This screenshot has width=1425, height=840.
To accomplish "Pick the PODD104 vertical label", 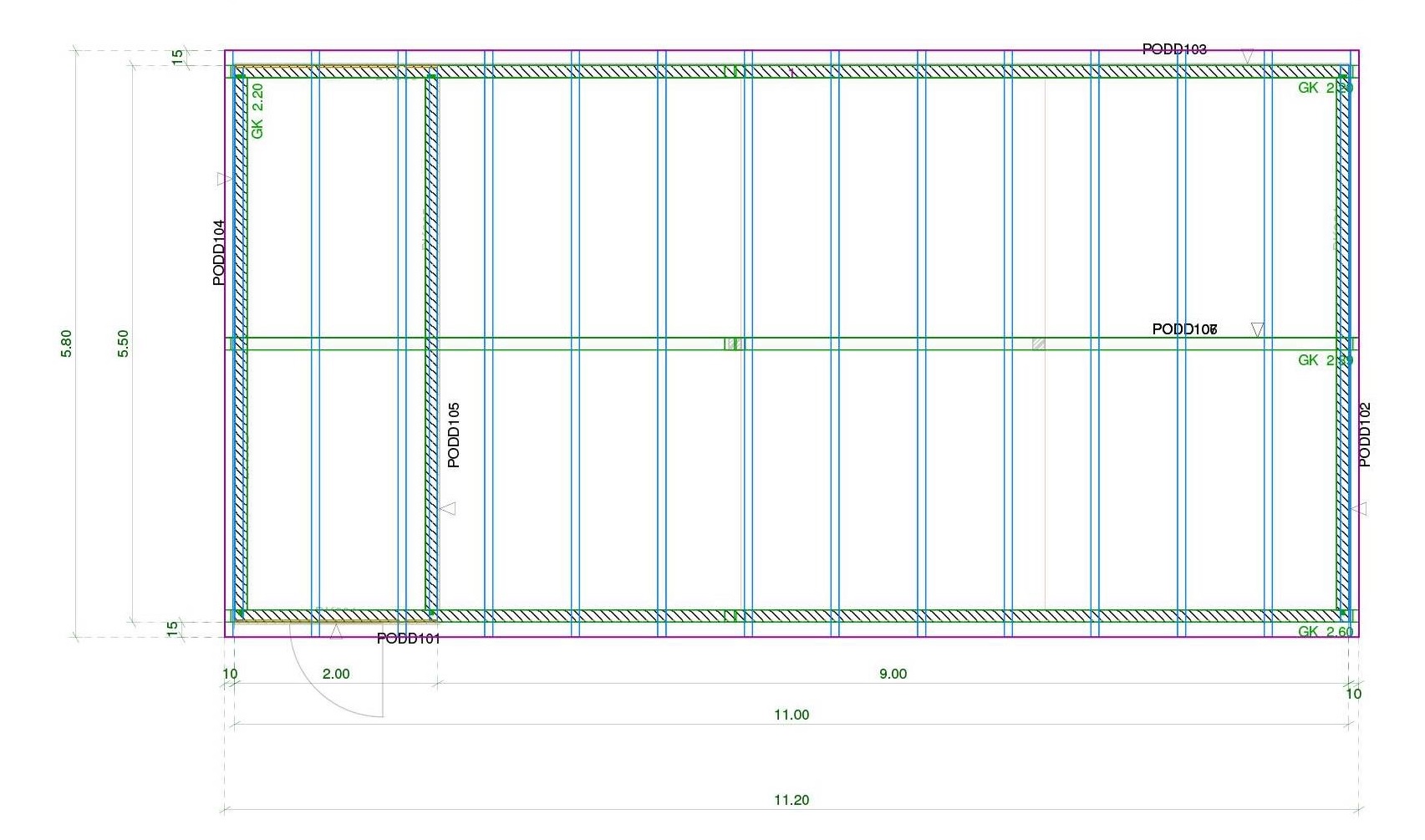I will click(219, 252).
